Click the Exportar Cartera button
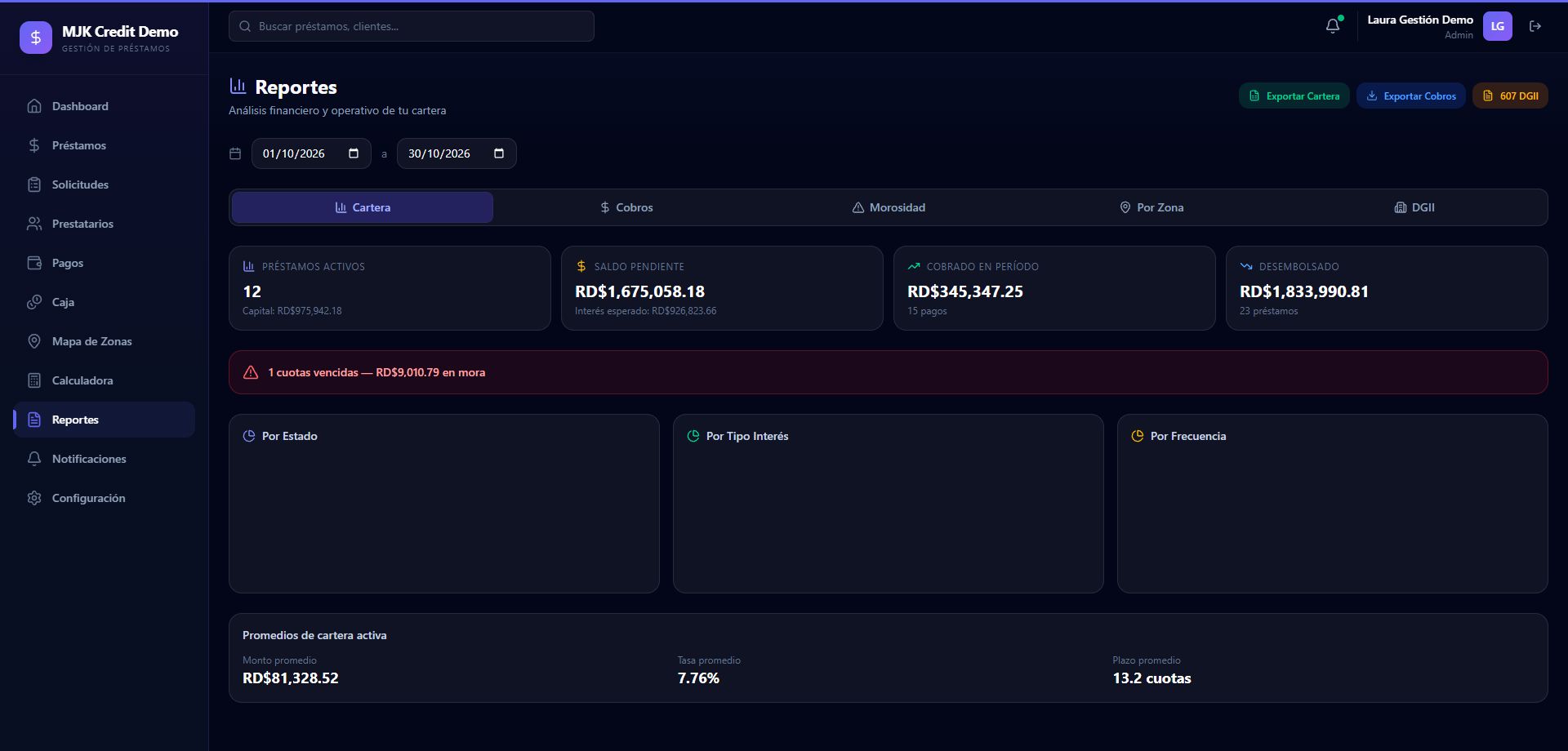The height and width of the screenshot is (751, 1568). (1294, 96)
